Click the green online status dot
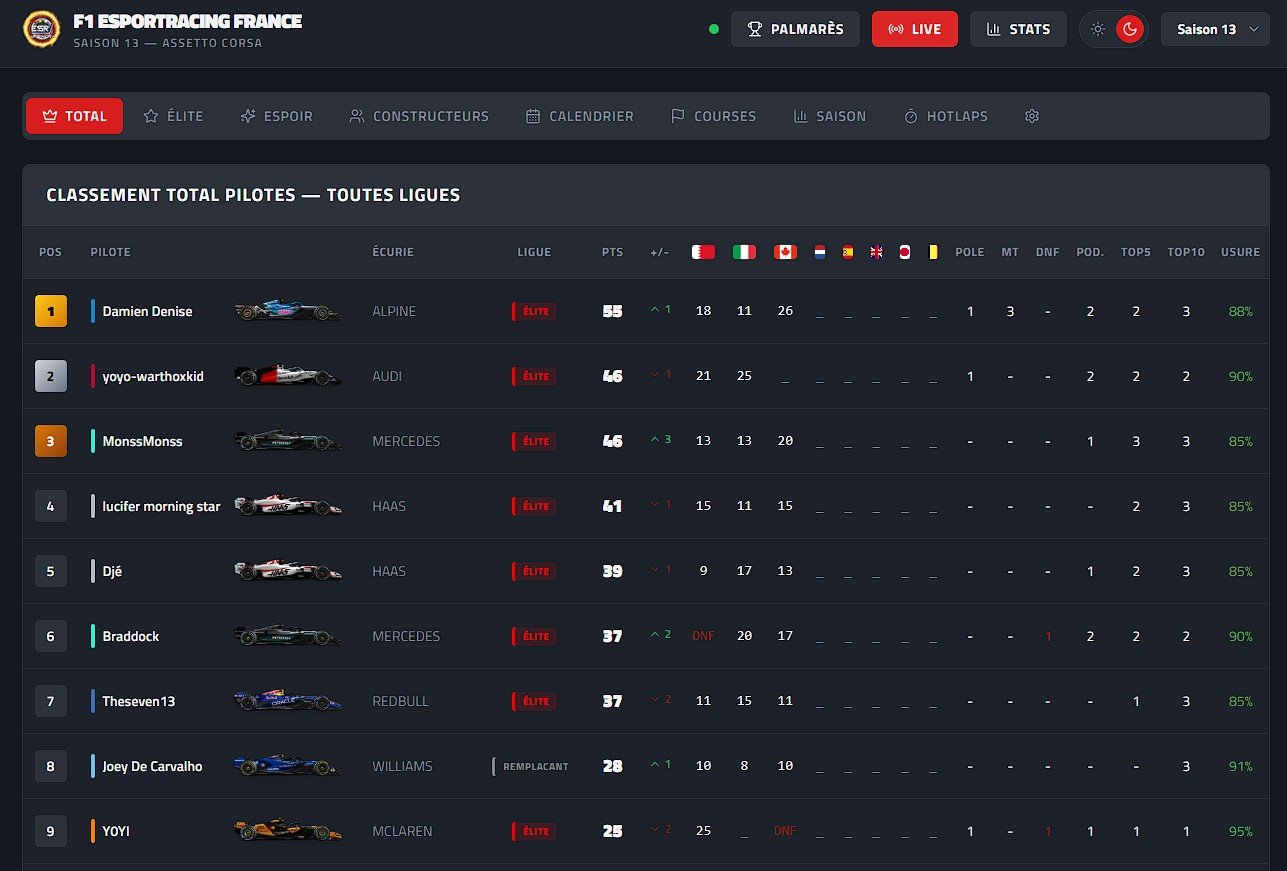The height and width of the screenshot is (871, 1287). [x=714, y=29]
